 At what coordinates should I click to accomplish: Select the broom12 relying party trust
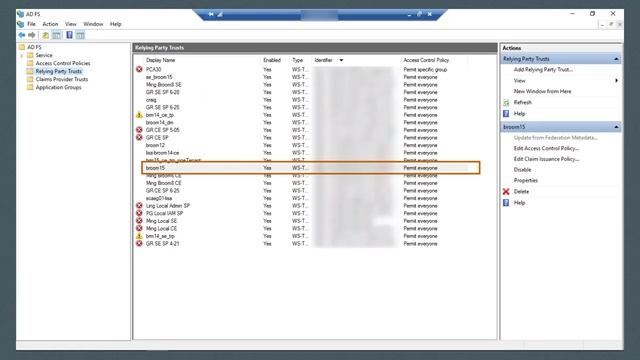point(155,145)
